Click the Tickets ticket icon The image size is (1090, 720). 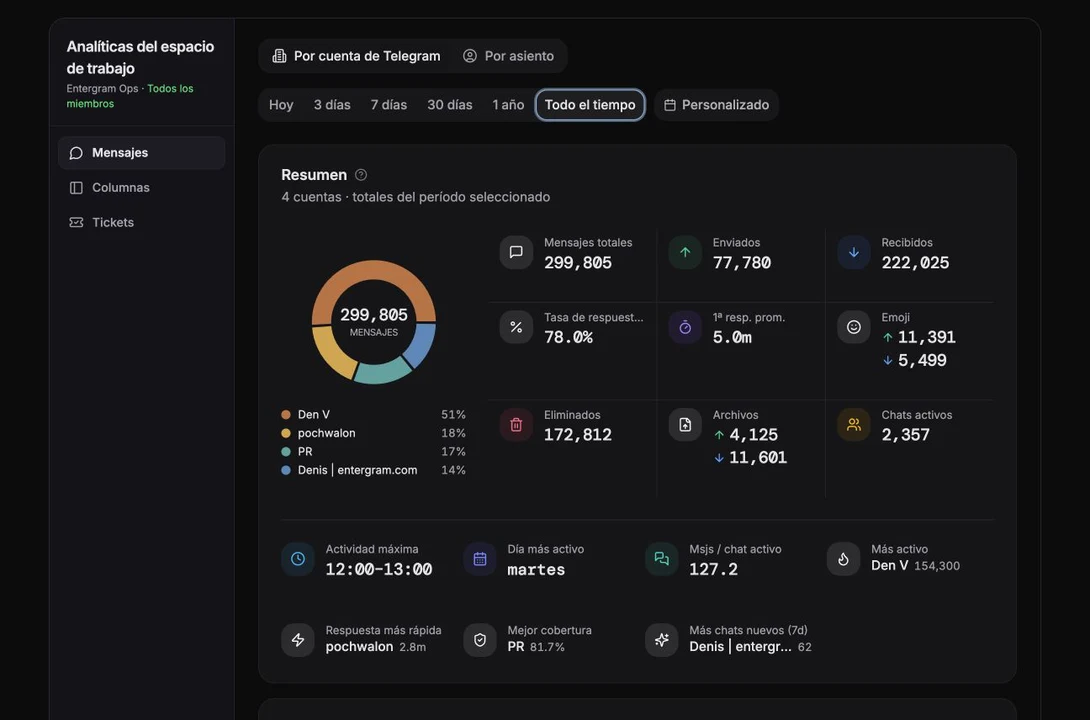[x=76, y=222]
